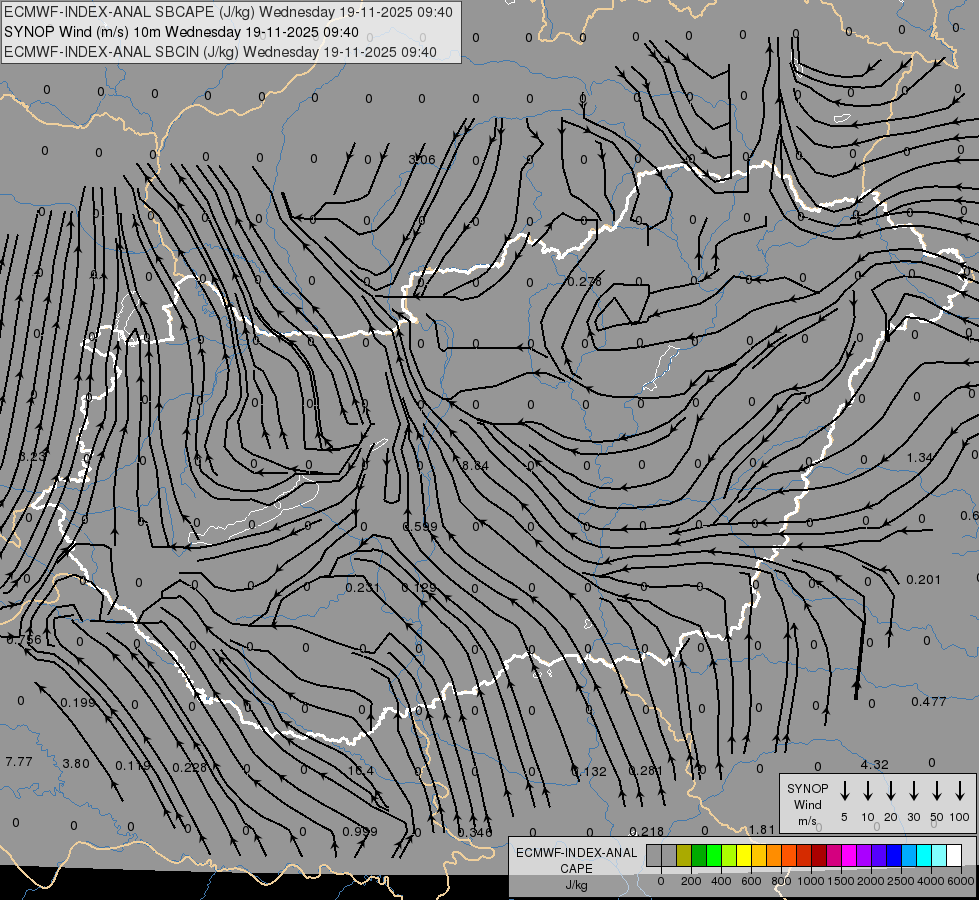
Task: Click the 1000 tick label on the CAPE scale
Action: click(x=810, y=881)
